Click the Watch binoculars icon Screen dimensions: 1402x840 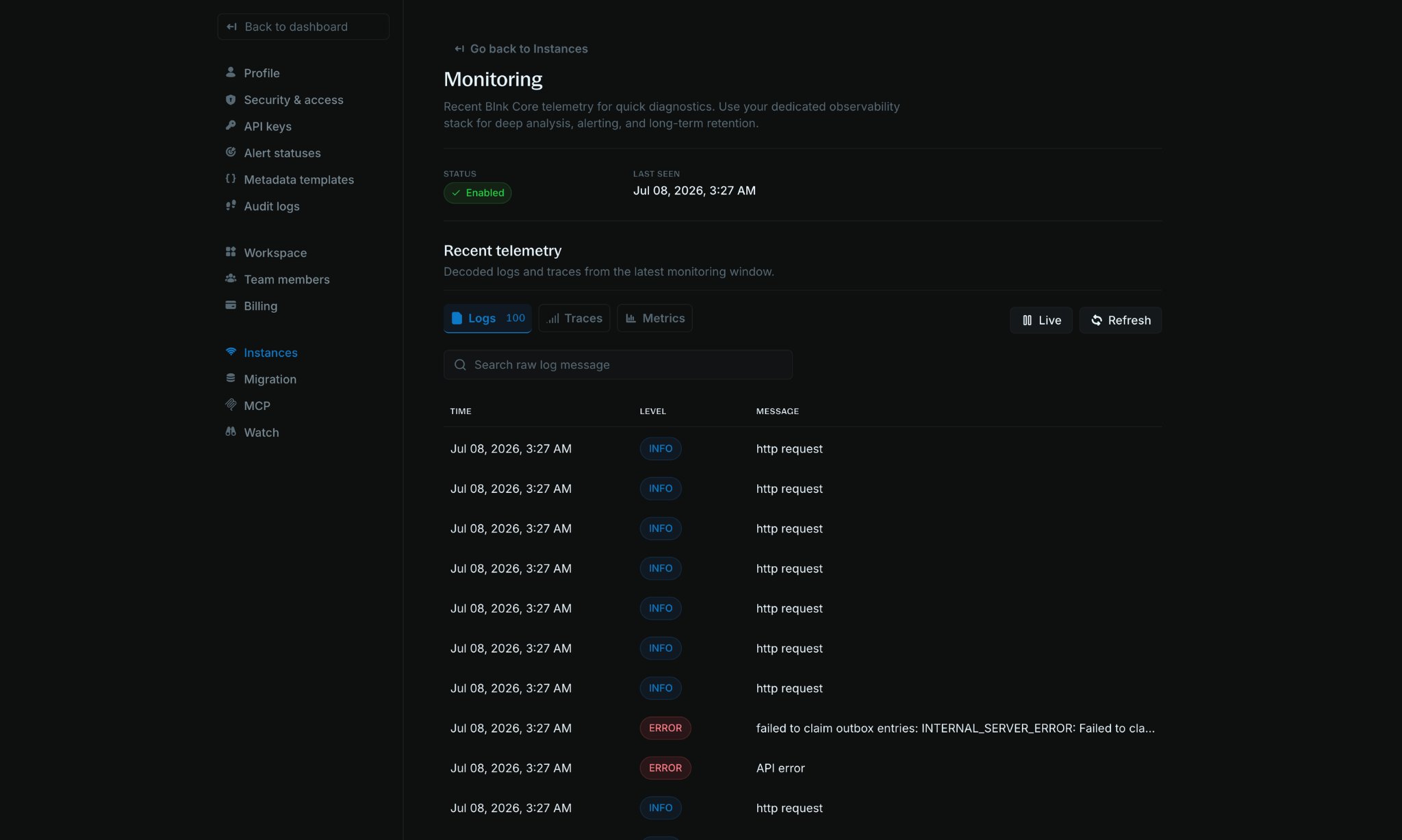(231, 432)
